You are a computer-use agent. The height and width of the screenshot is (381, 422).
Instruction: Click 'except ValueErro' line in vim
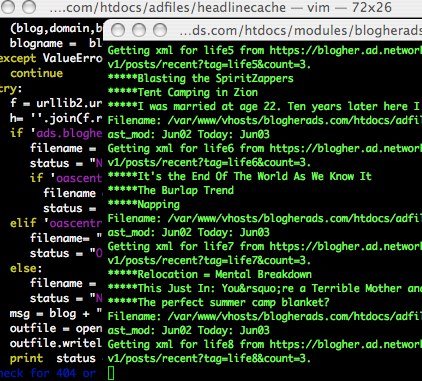51,58
